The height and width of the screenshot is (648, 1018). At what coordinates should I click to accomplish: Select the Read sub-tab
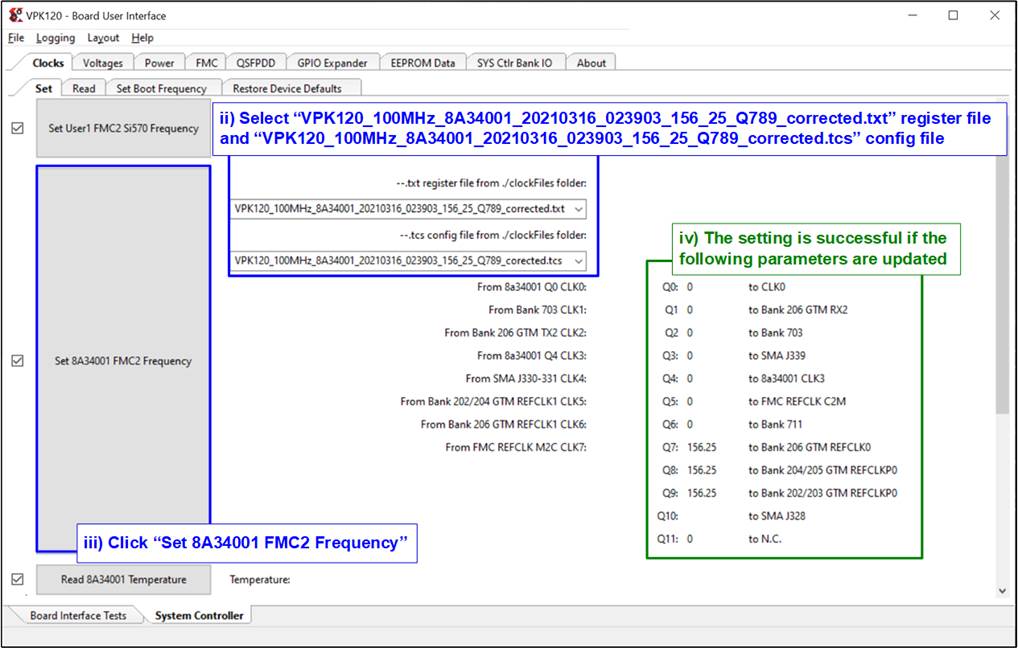pos(84,88)
